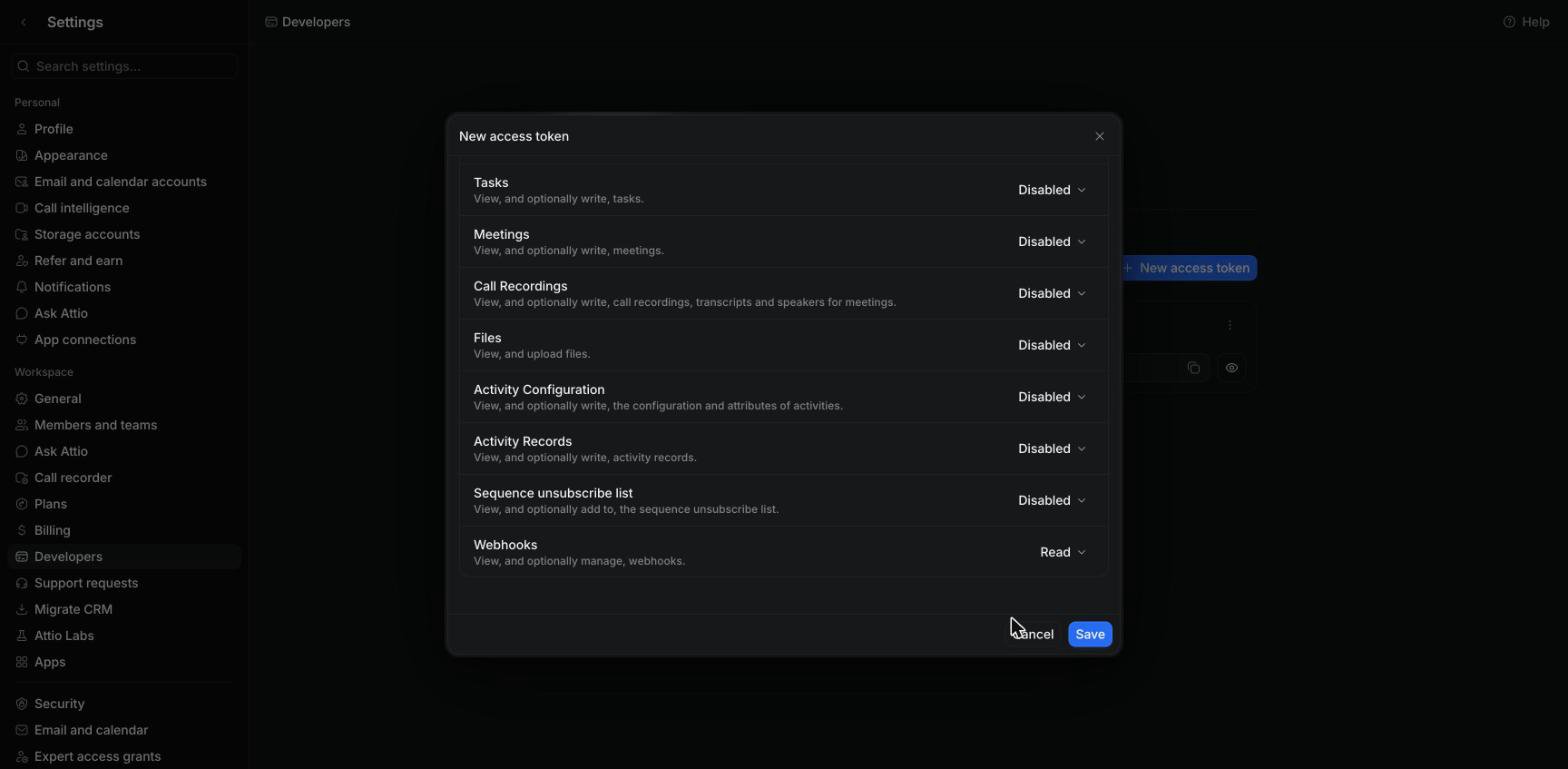The height and width of the screenshot is (769, 1568).
Task: Go back from Settings with the arrow
Action: click(23, 22)
